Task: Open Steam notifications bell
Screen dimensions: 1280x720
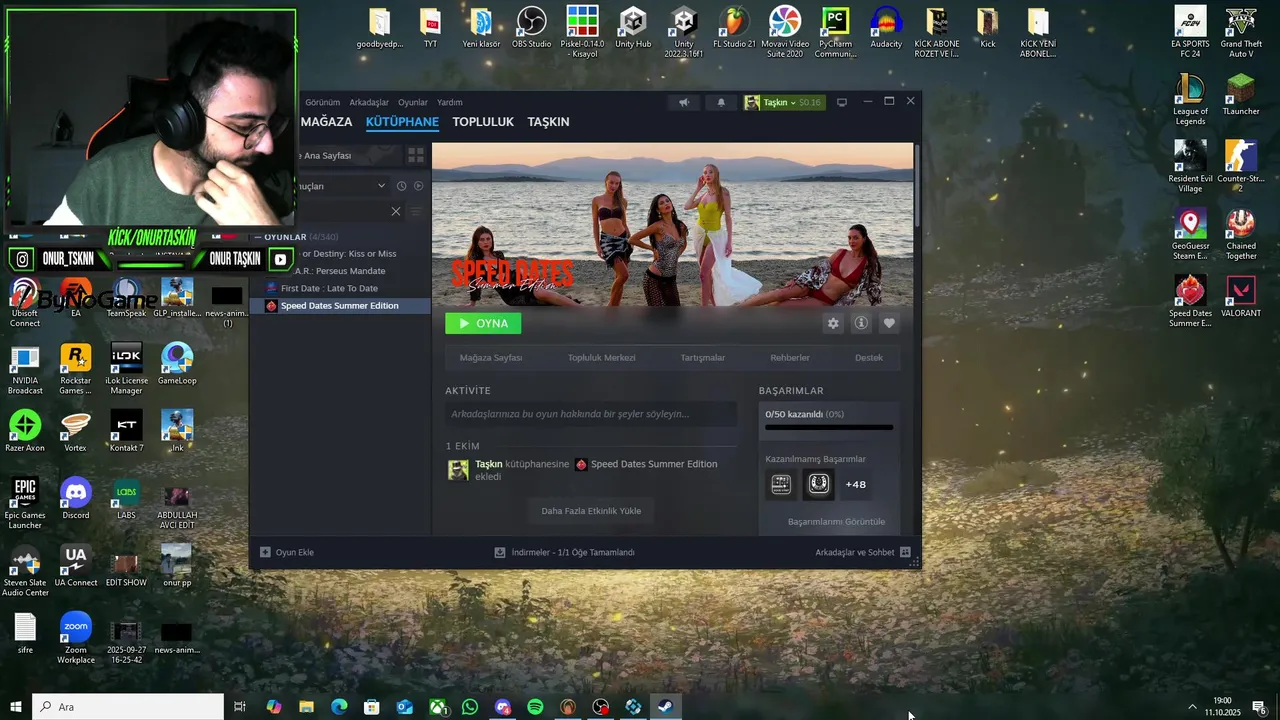Action: (721, 102)
